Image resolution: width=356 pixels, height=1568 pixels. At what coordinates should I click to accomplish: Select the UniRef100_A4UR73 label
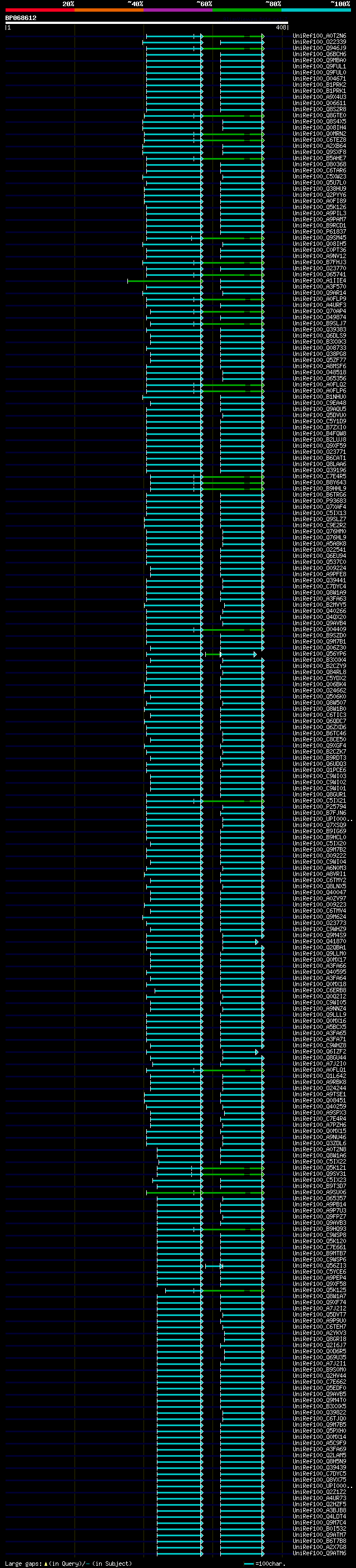click(319, 1498)
